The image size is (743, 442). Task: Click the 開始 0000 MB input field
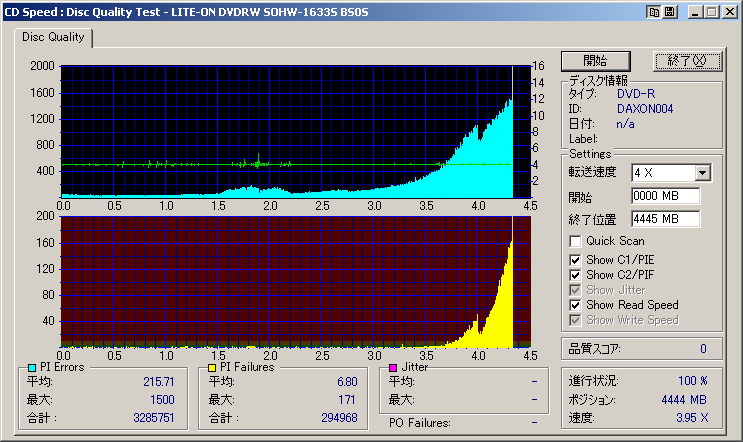(x=665, y=196)
